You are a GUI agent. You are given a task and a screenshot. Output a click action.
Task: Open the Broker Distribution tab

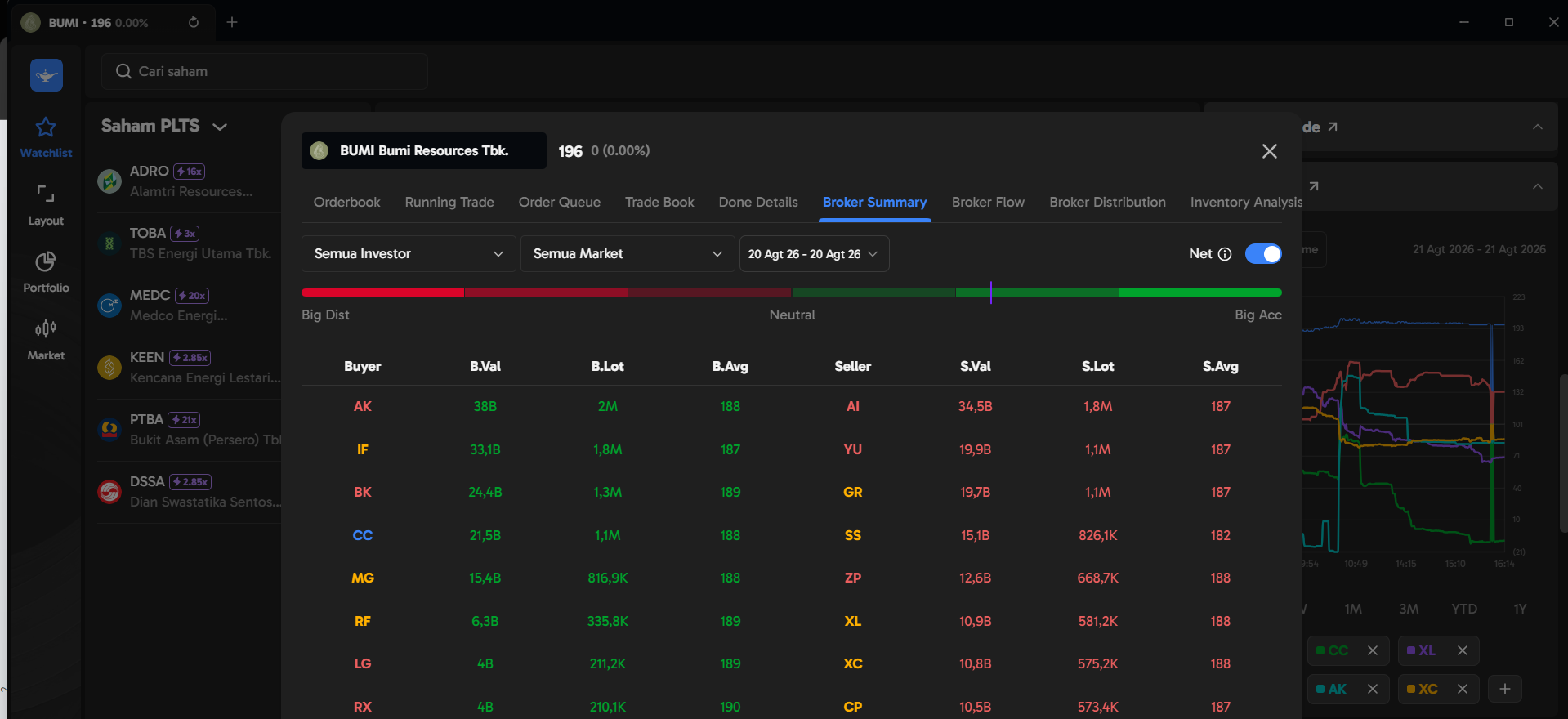tap(1107, 202)
